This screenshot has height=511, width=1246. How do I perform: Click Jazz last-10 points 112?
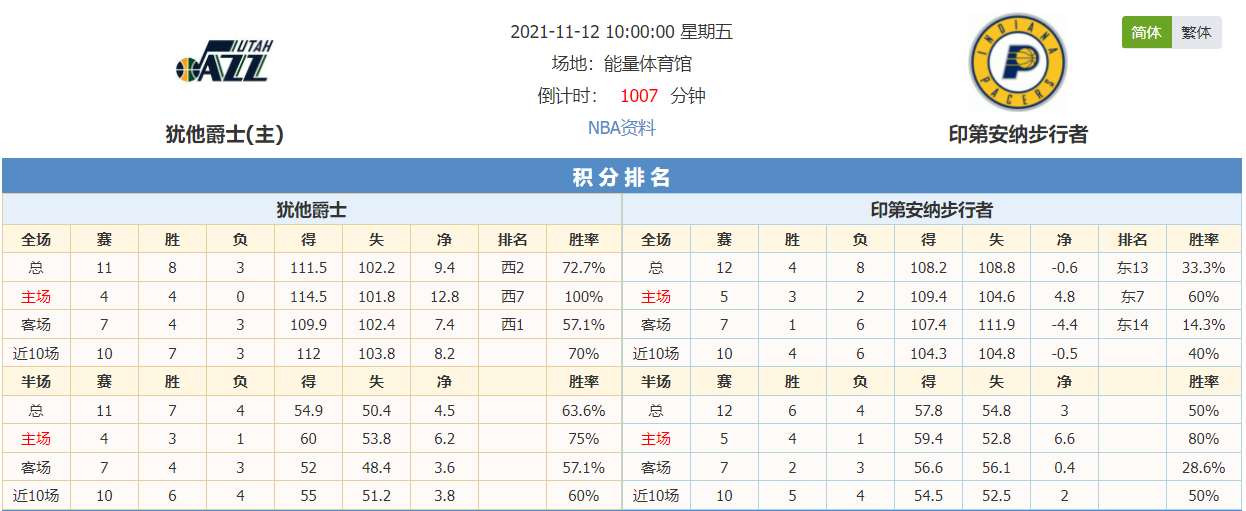pos(309,353)
